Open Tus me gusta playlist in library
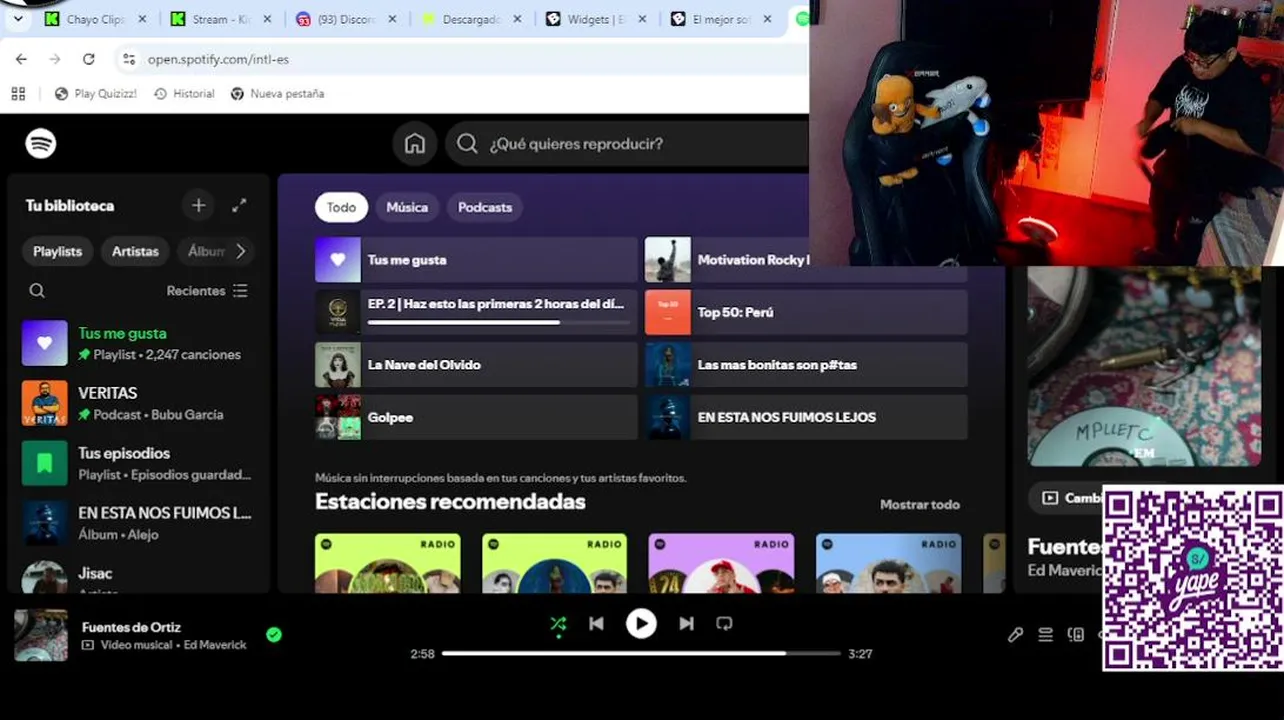 click(138, 343)
